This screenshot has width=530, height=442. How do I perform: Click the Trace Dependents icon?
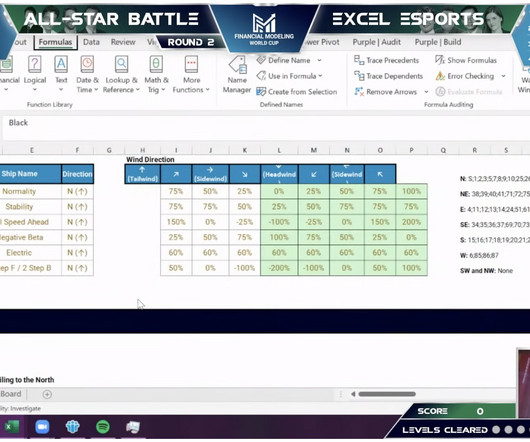(x=359, y=76)
